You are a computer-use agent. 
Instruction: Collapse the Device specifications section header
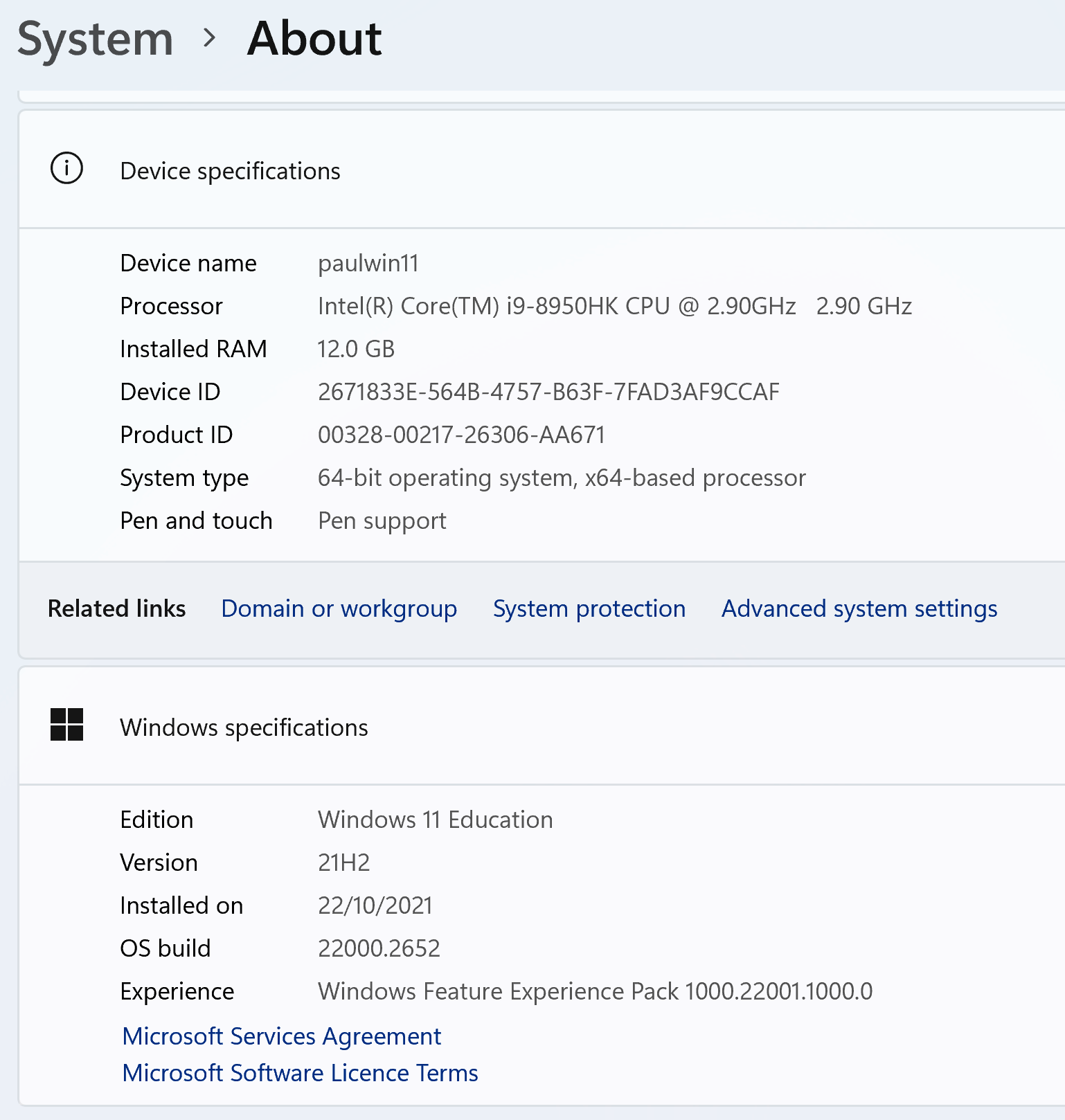point(542,170)
